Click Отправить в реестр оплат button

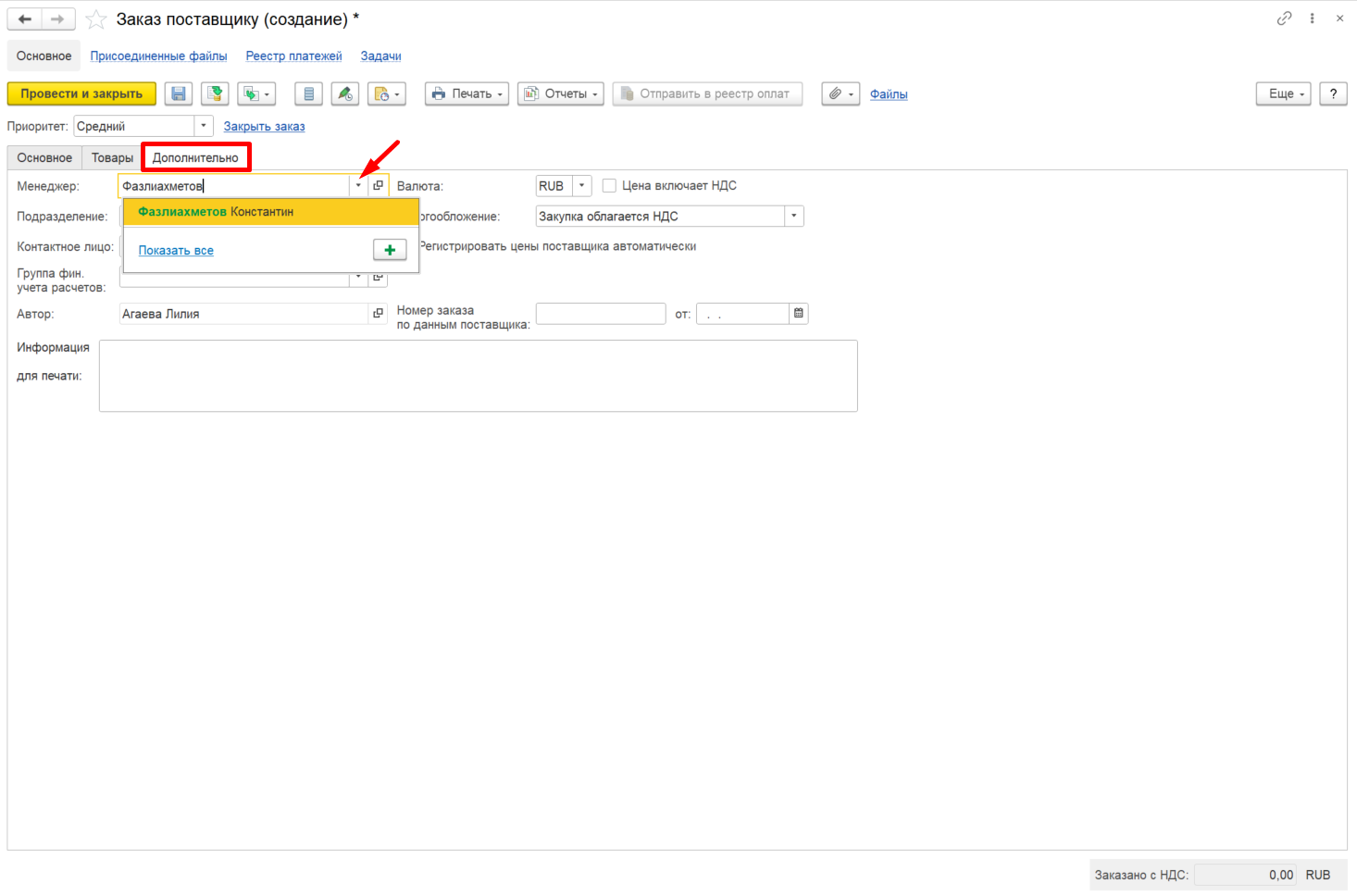(707, 93)
